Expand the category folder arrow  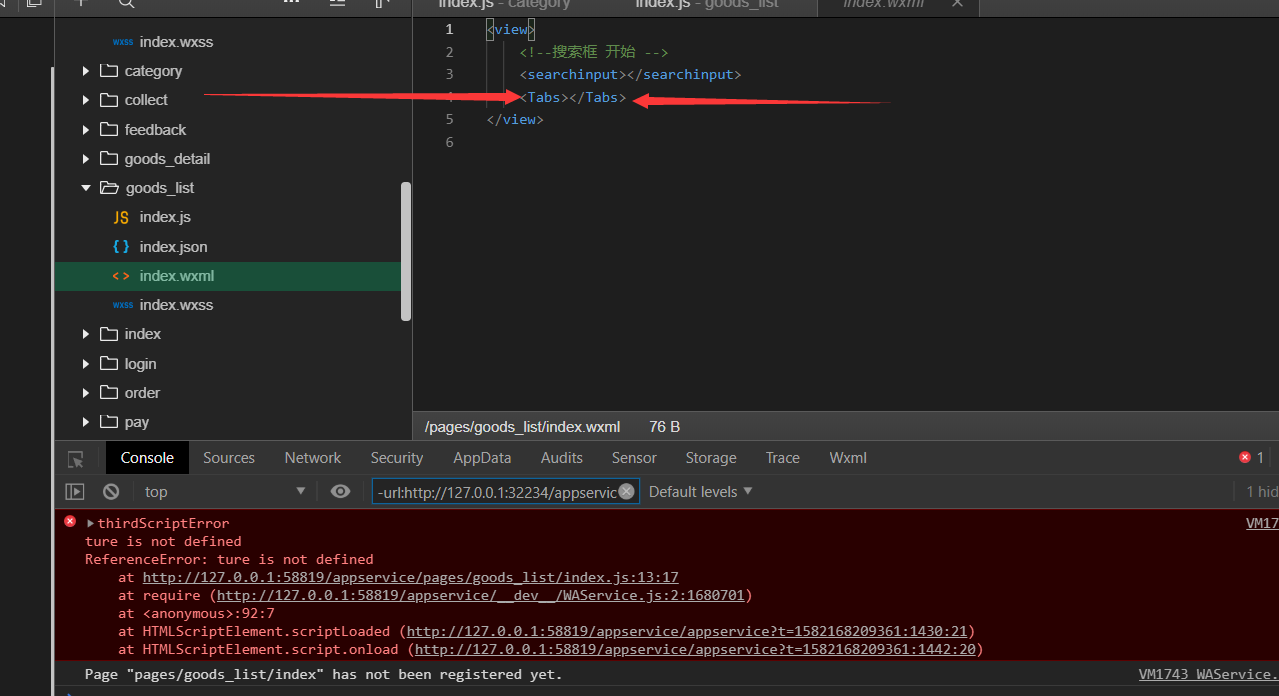point(86,71)
